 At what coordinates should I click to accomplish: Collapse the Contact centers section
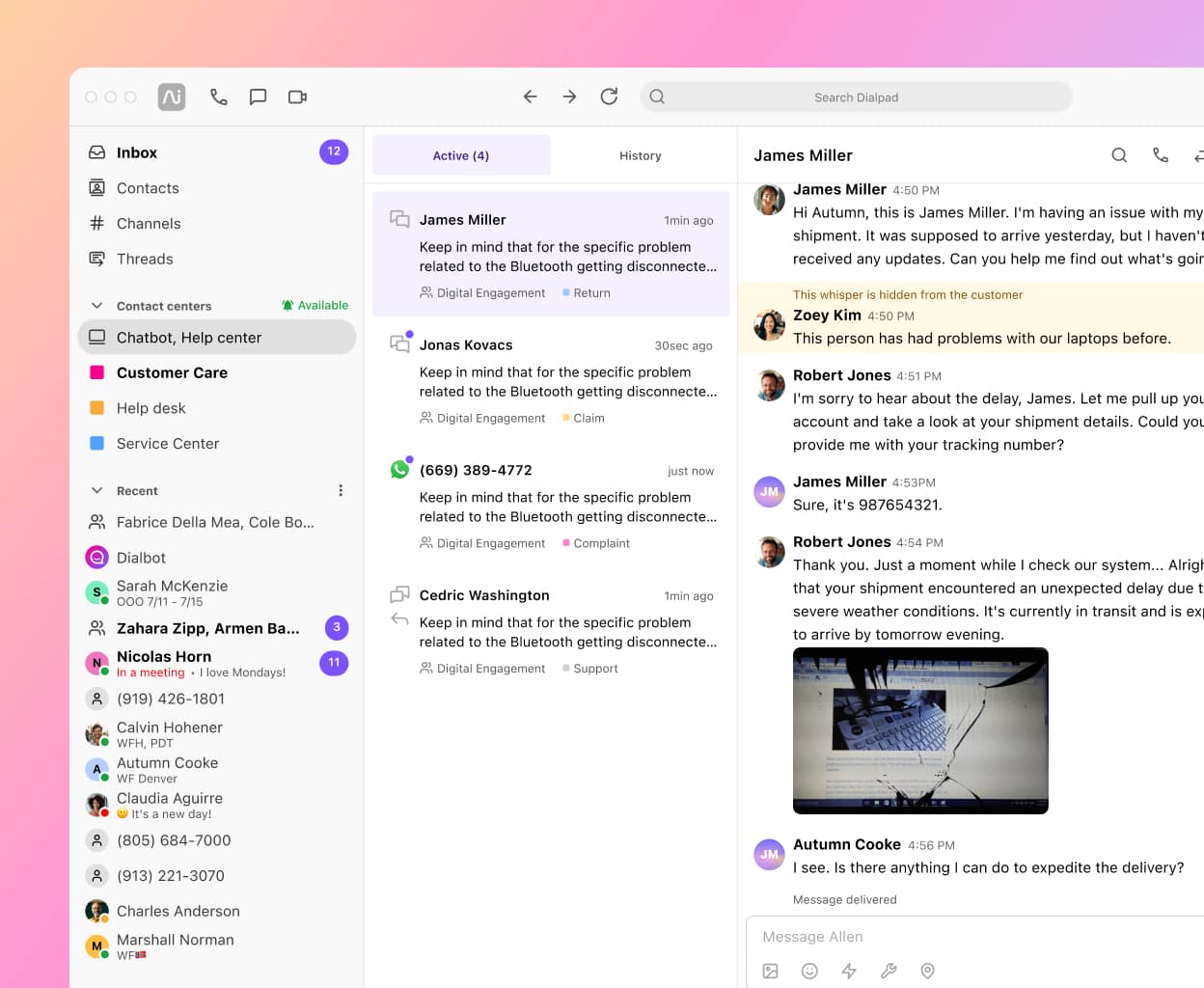(96, 306)
